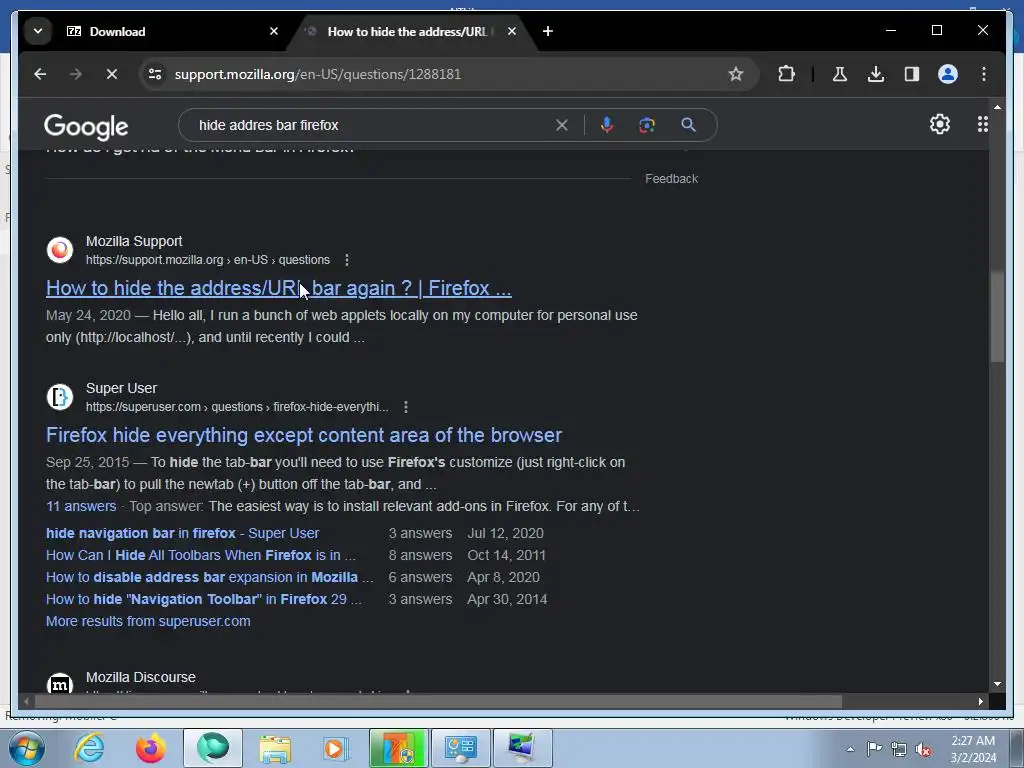
Task: Click the taskbar clock showing 2:27 AM
Action: (x=973, y=749)
